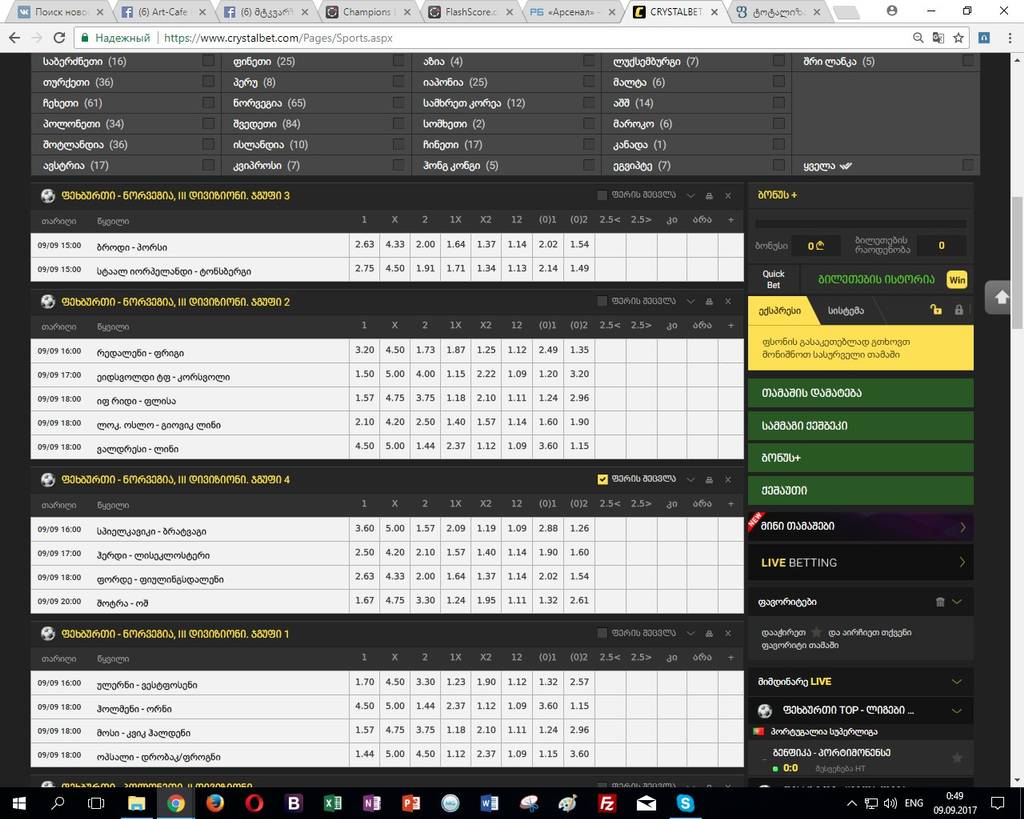Click the თამაშის დამატება button
Viewport: 1024px width, 819px height.
click(x=861, y=393)
